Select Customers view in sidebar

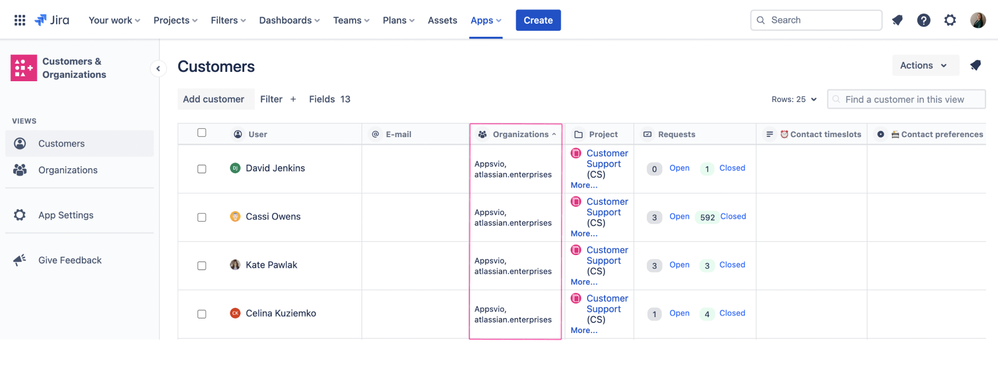[80, 144]
